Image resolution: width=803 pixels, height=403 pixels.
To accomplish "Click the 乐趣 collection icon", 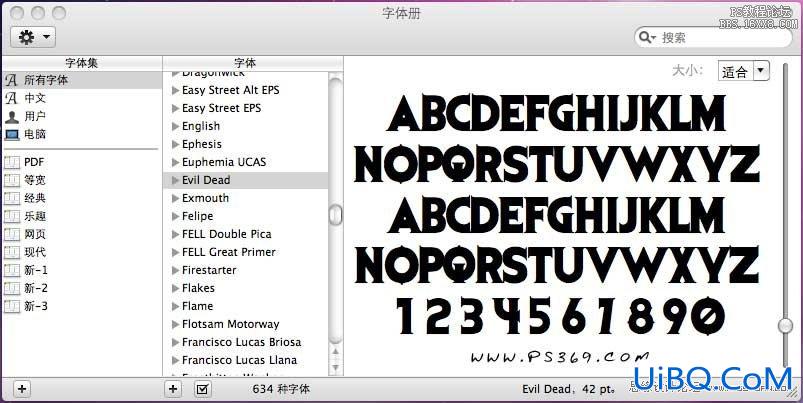I will pos(11,216).
